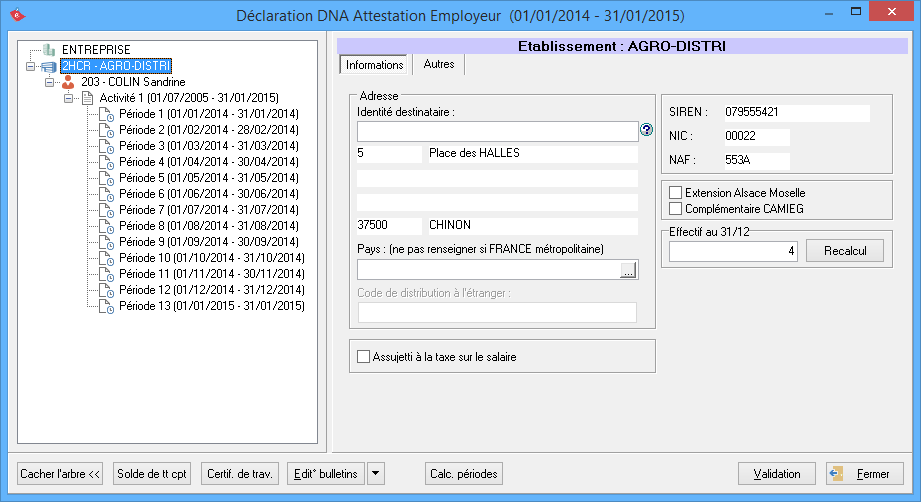Click the Période 13 clock document icon
The width and height of the screenshot is (921, 502).
coord(106,306)
